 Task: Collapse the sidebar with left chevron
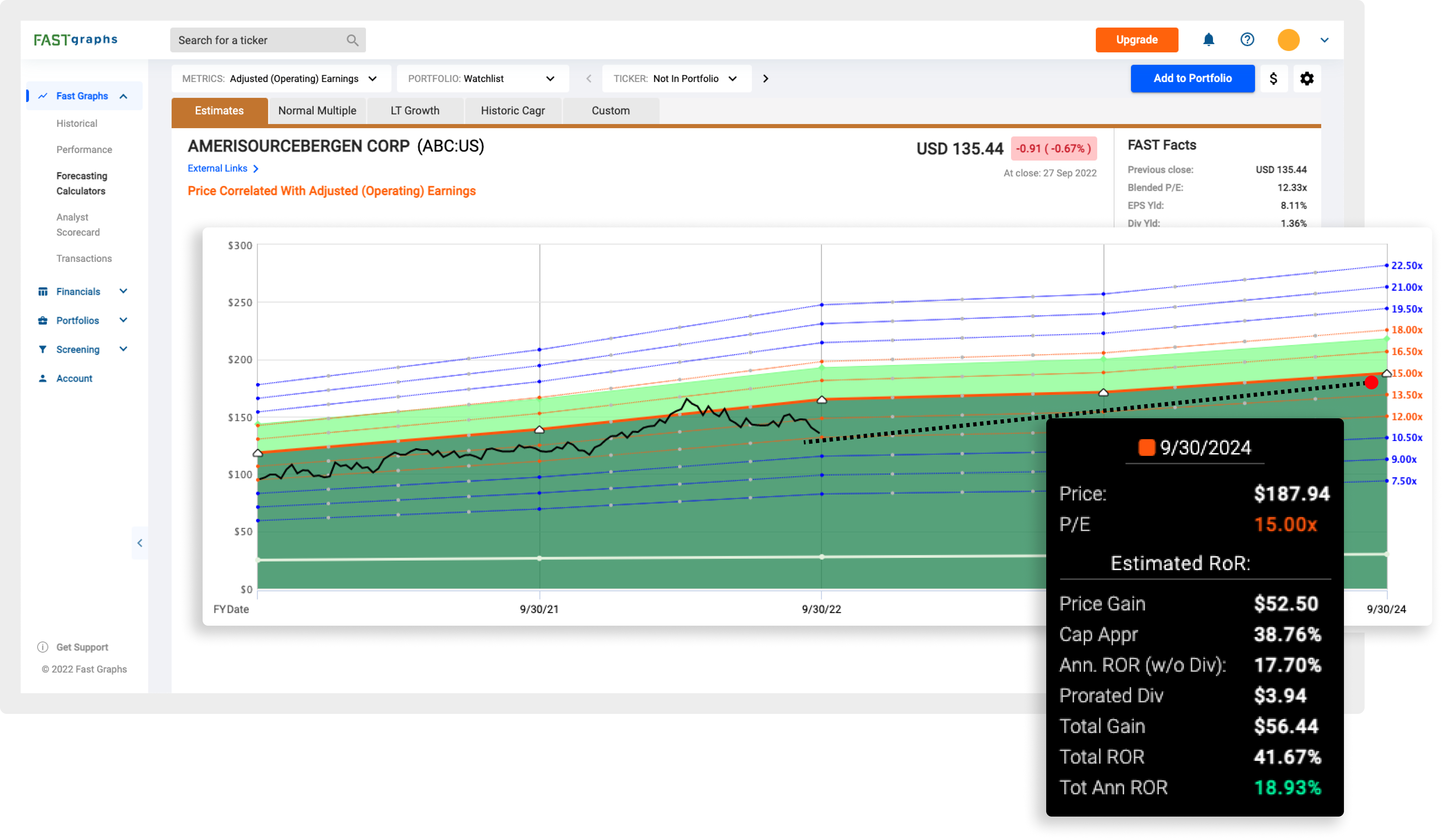point(140,543)
